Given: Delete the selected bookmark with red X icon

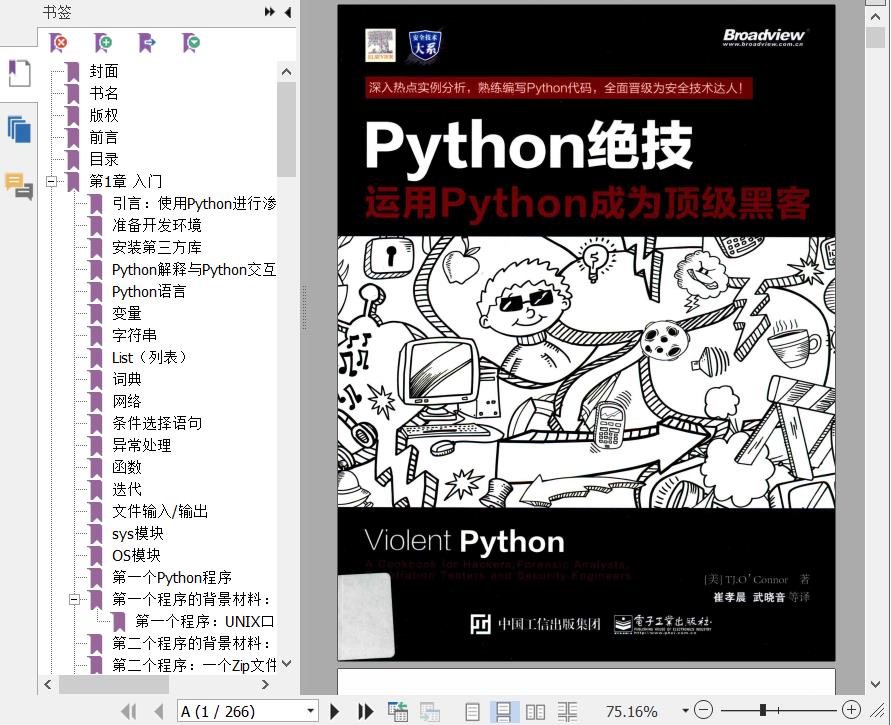Looking at the screenshot, I should coord(58,43).
